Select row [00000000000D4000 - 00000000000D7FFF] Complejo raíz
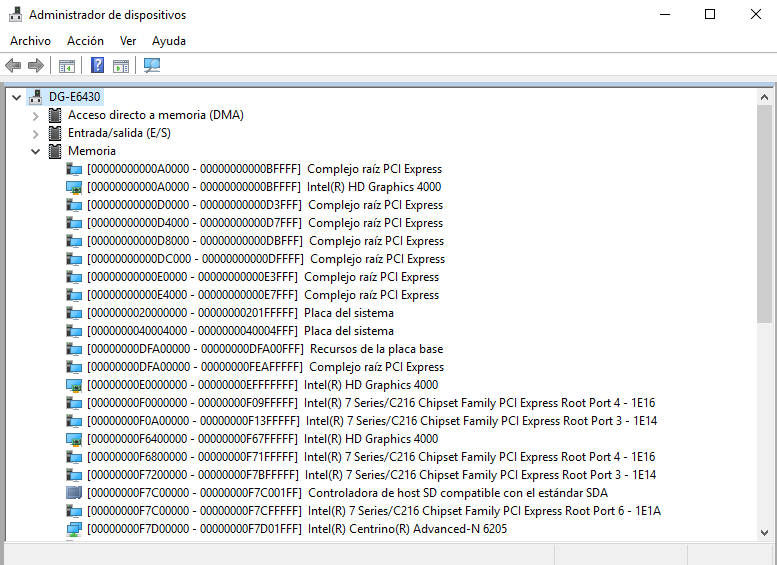Screen dimensions: 777x565 265,223
